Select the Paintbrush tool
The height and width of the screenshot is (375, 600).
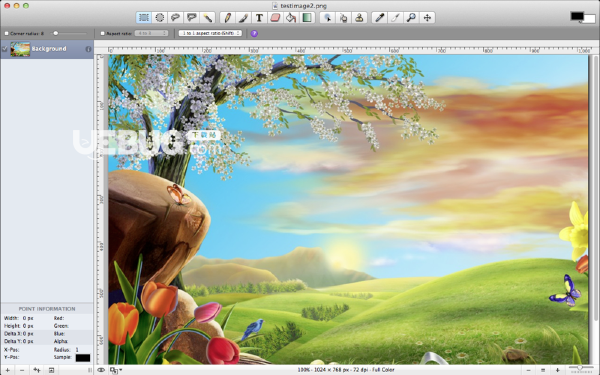243,18
